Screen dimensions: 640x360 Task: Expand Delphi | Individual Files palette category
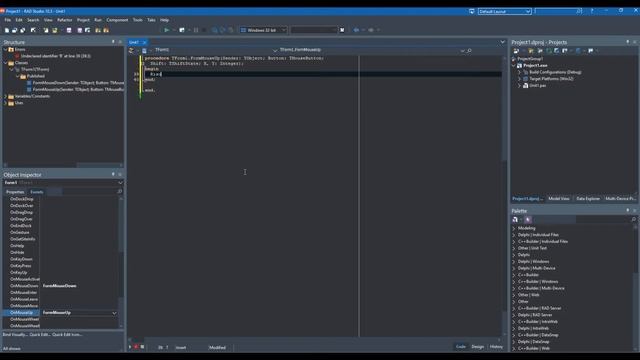tap(514, 235)
